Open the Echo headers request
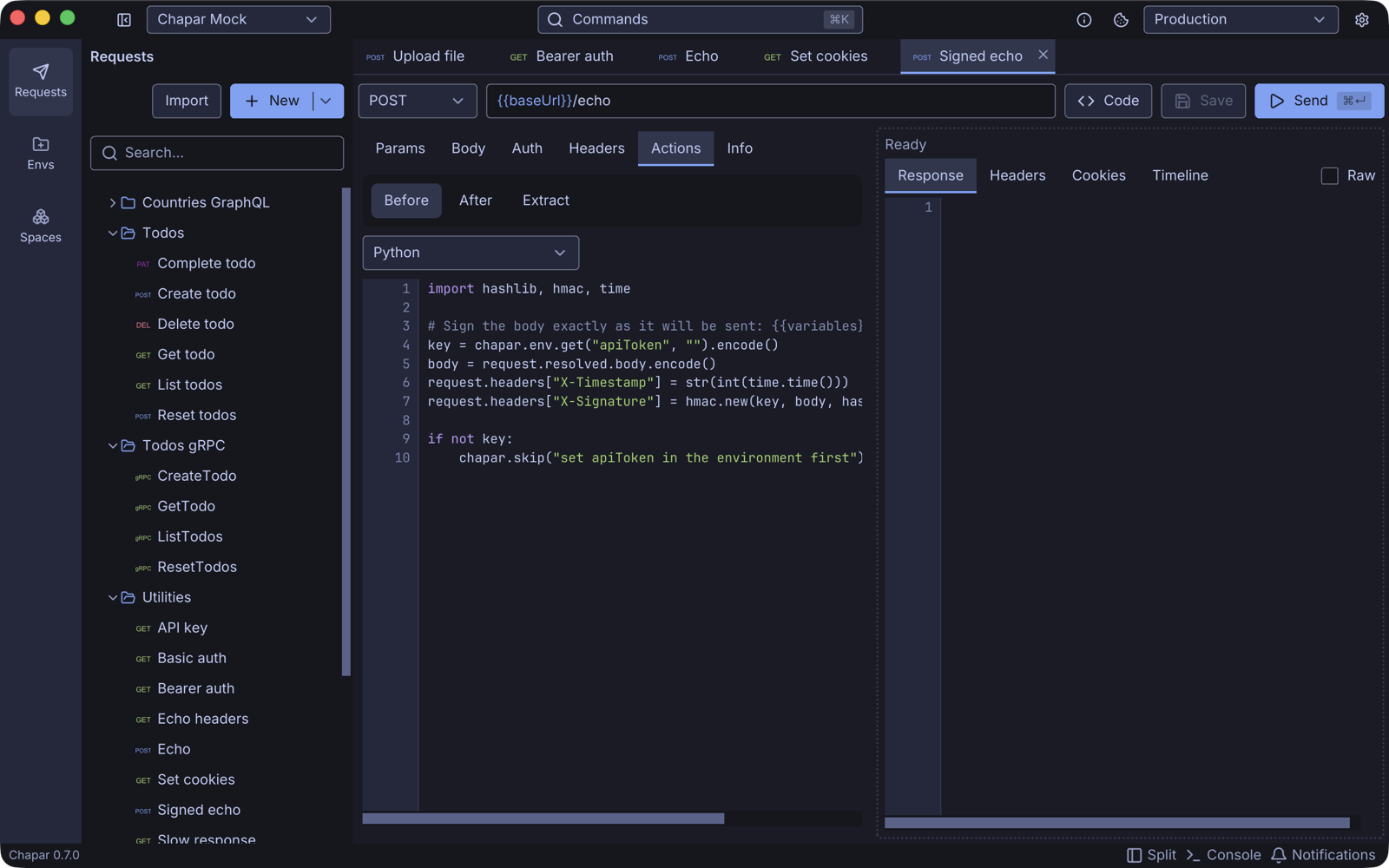 (203, 719)
